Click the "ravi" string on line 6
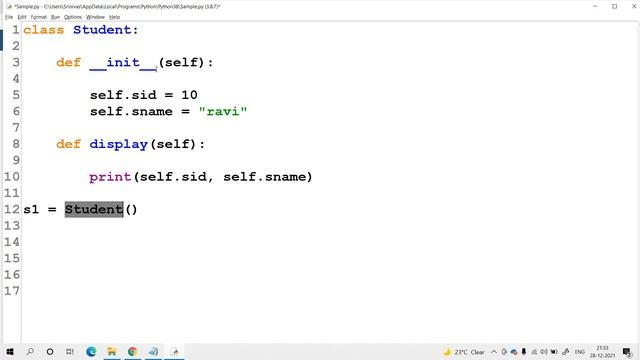 (x=223, y=111)
